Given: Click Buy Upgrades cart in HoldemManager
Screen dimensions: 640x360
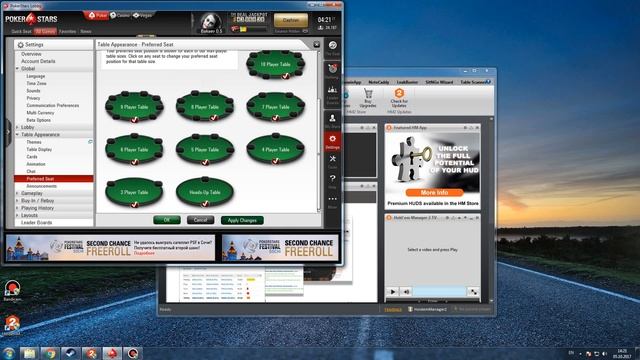Looking at the screenshot, I should point(368,98).
